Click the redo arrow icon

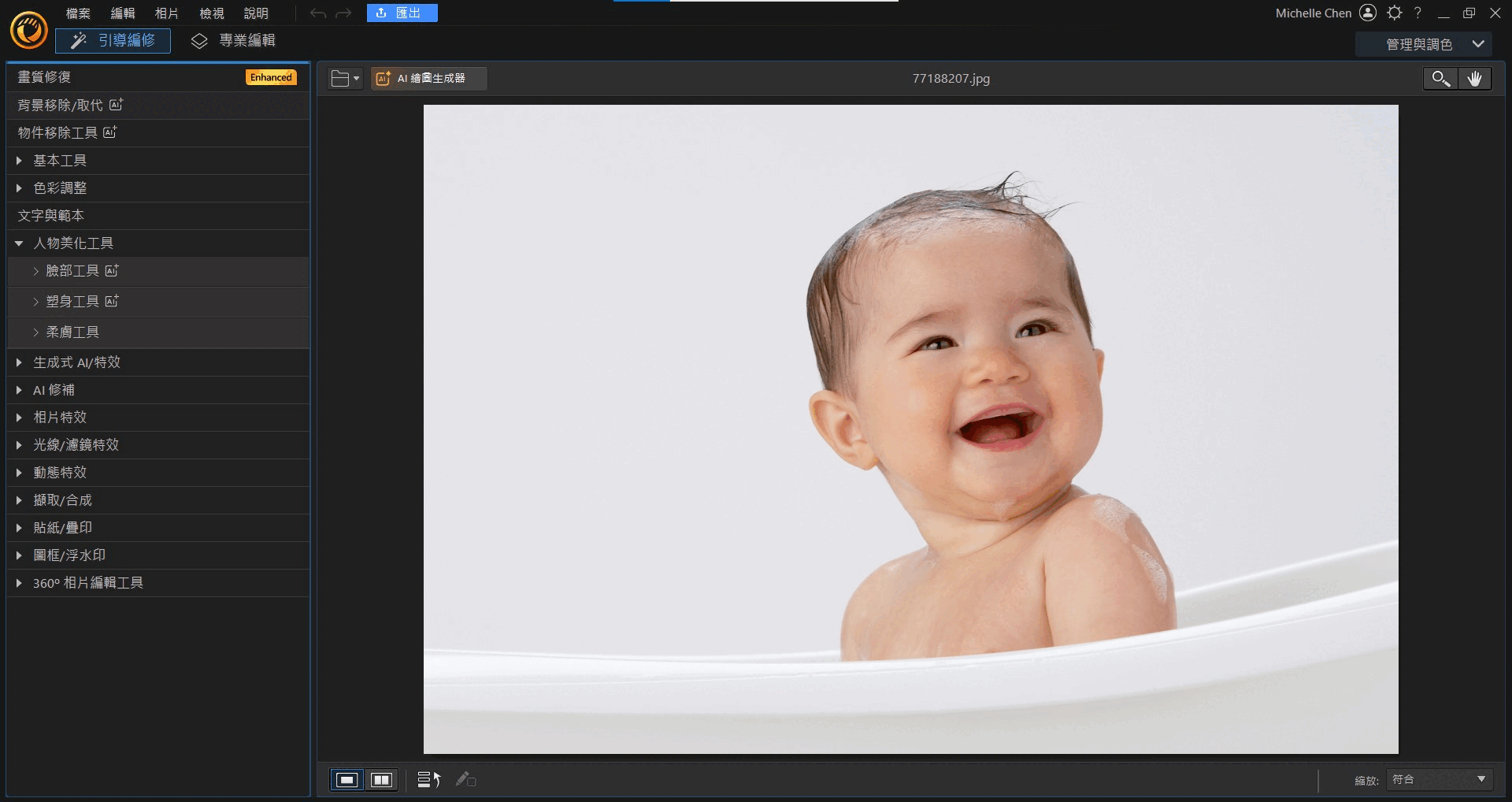click(x=343, y=13)
